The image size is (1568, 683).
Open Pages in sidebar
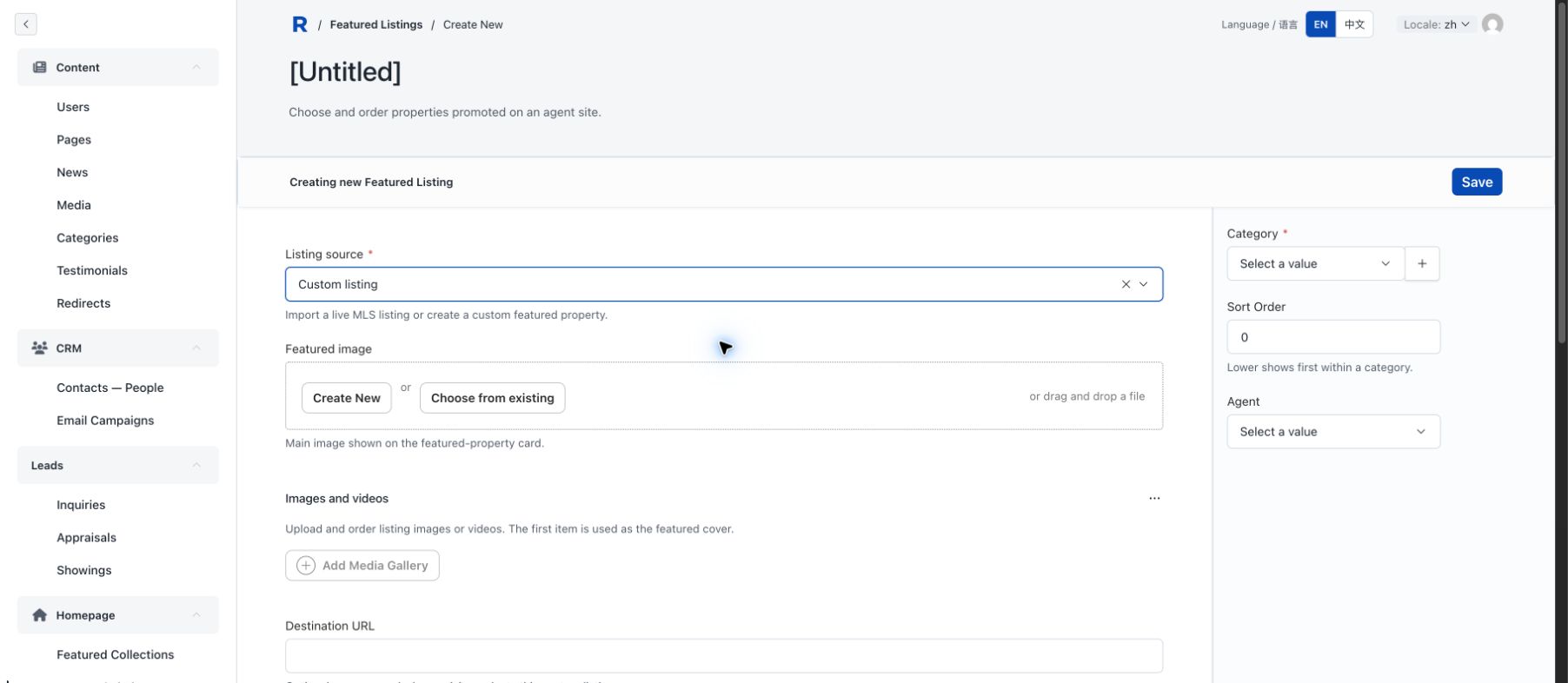(x=74, y=140)
